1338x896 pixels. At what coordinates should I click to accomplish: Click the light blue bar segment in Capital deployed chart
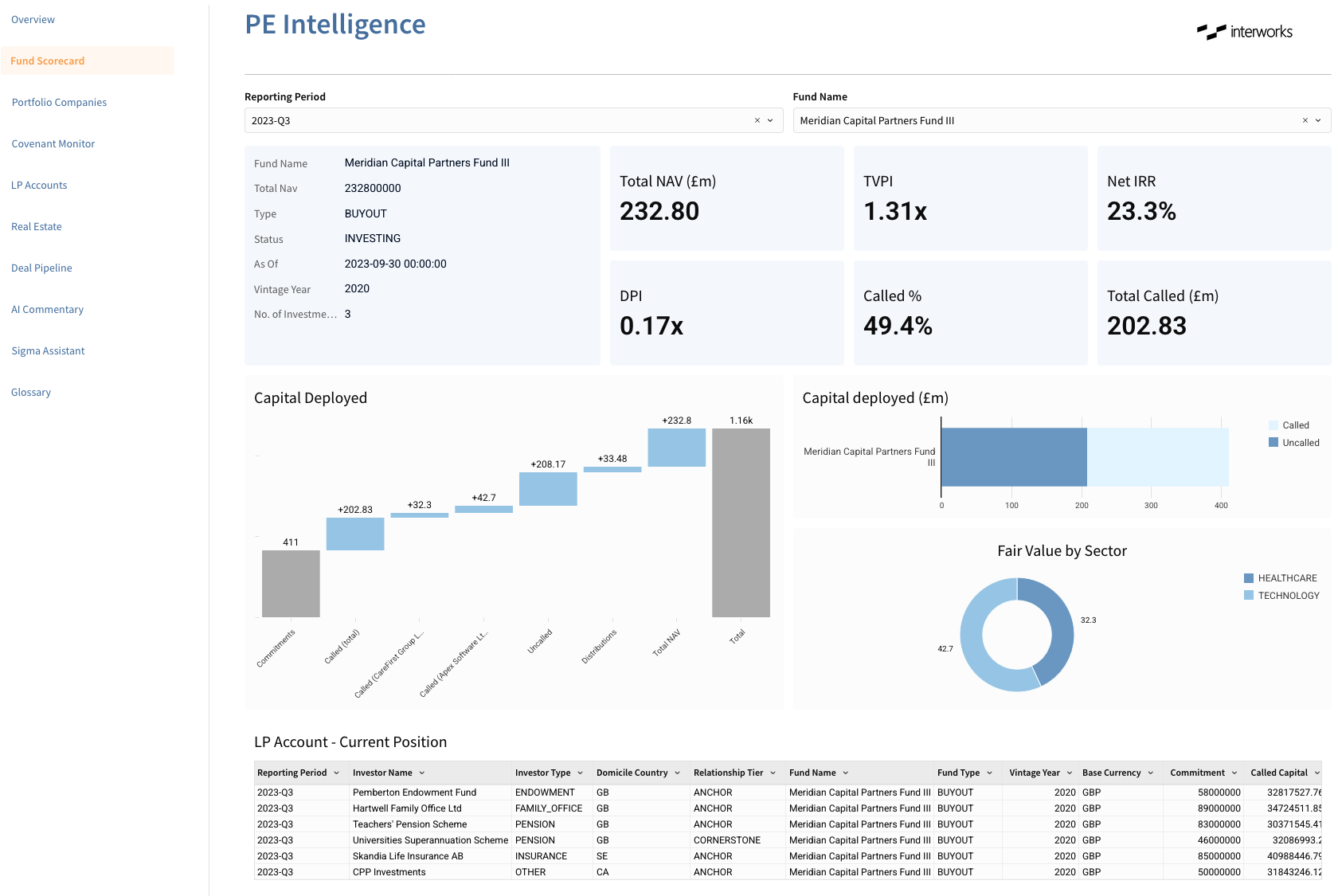tap(1158, 457)
